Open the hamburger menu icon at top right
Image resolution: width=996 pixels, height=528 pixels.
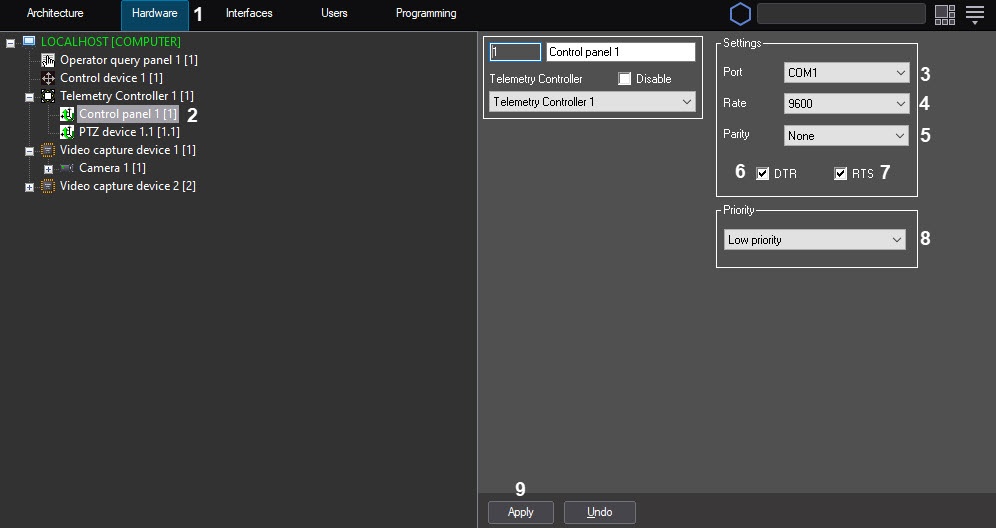point(975,14)
